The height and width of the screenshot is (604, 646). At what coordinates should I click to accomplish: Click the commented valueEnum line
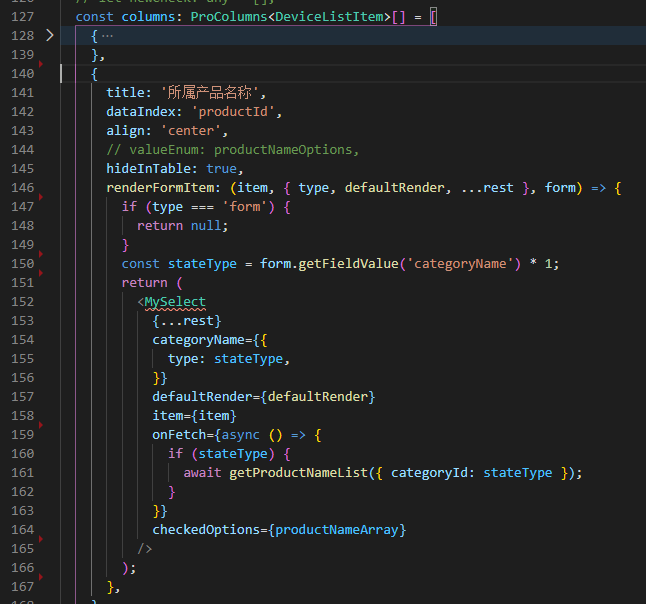point(233,150)
